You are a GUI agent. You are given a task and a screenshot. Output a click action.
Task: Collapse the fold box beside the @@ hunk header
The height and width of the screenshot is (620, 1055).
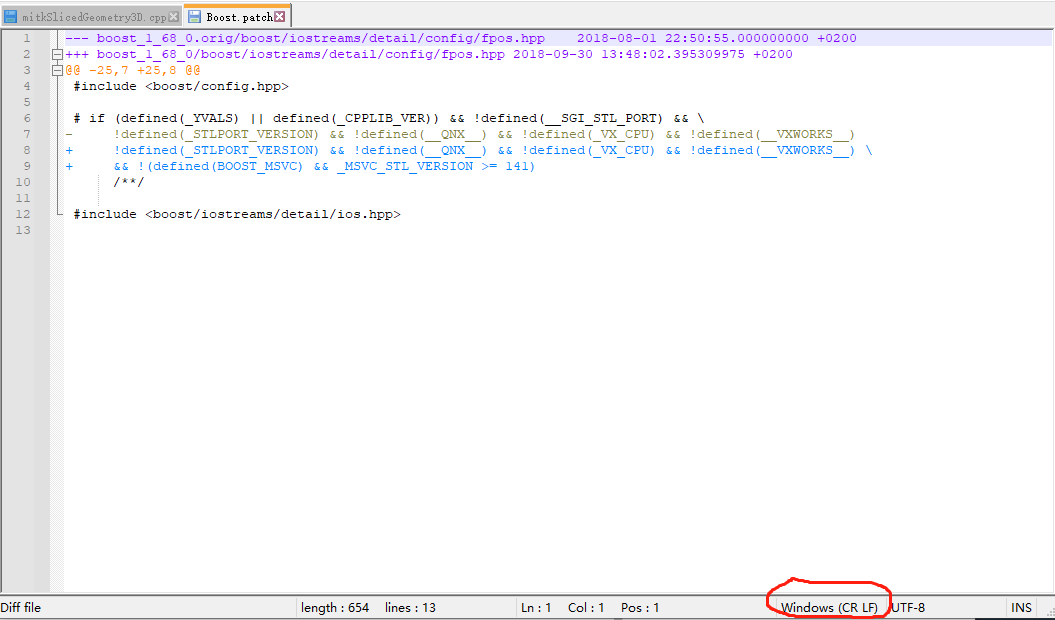[56, 70]
